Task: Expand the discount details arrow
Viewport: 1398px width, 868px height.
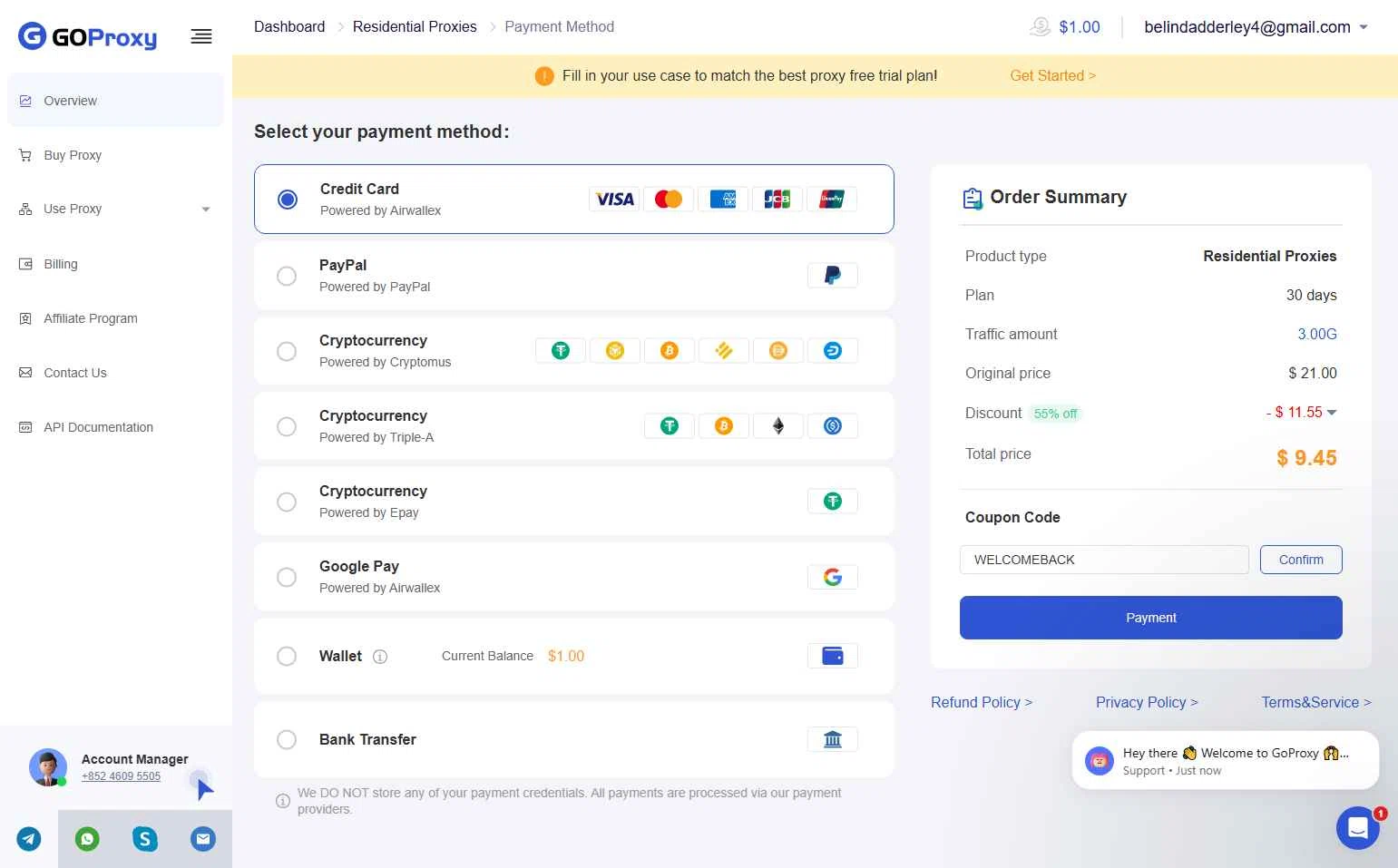Action: pos(1332,413)
